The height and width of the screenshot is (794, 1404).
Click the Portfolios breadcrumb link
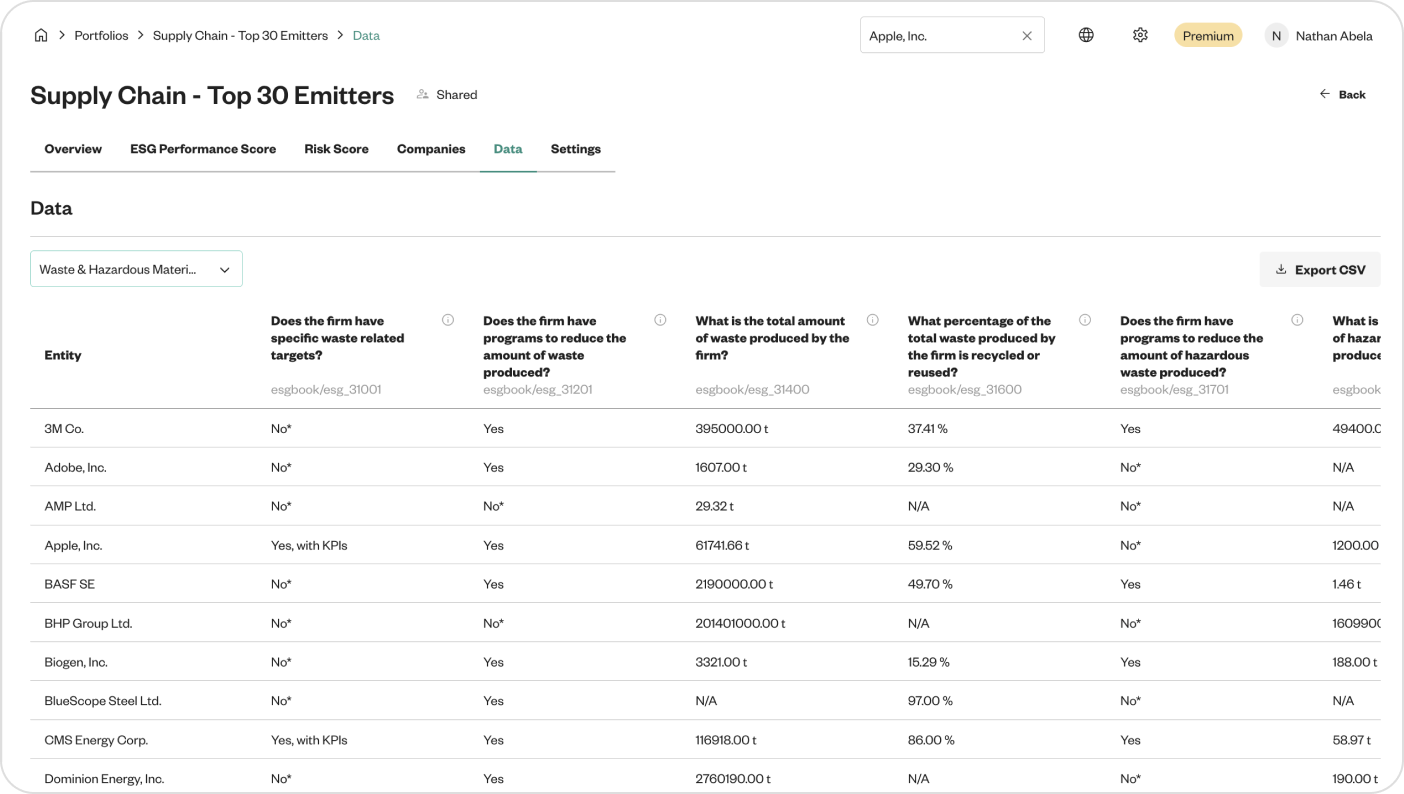[101, 35]
